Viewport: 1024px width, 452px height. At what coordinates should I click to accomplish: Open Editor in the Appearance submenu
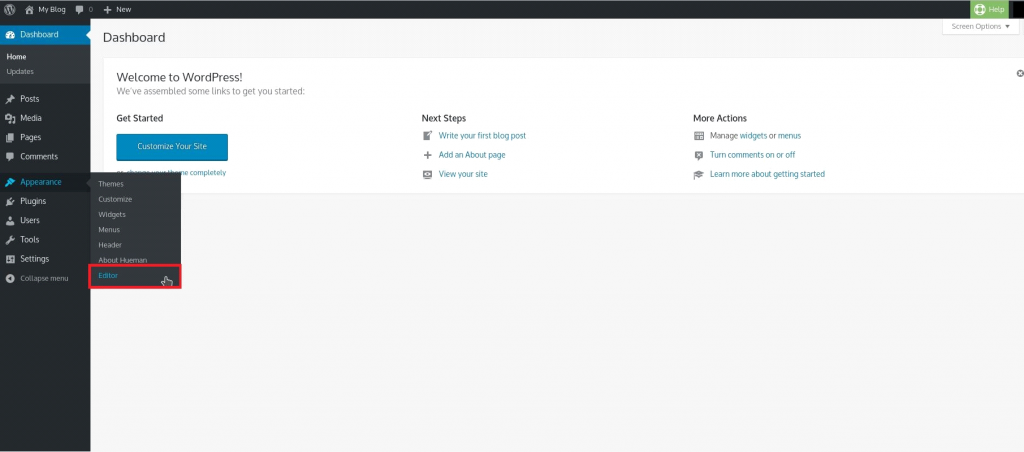[108, 276]
